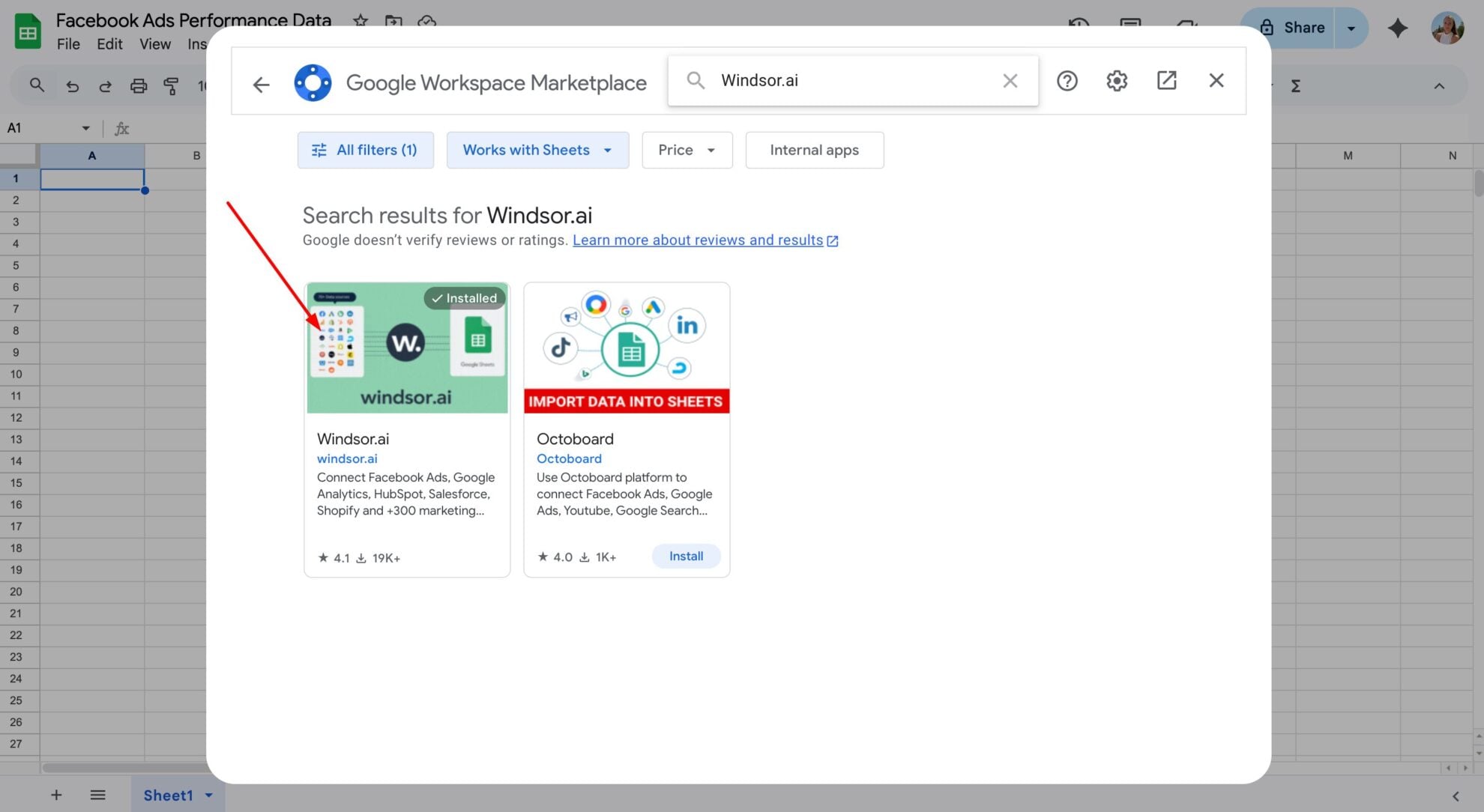Open the Sheet1 tab dropdown arrow
The image size is (1484, 812).
(209, 795)
